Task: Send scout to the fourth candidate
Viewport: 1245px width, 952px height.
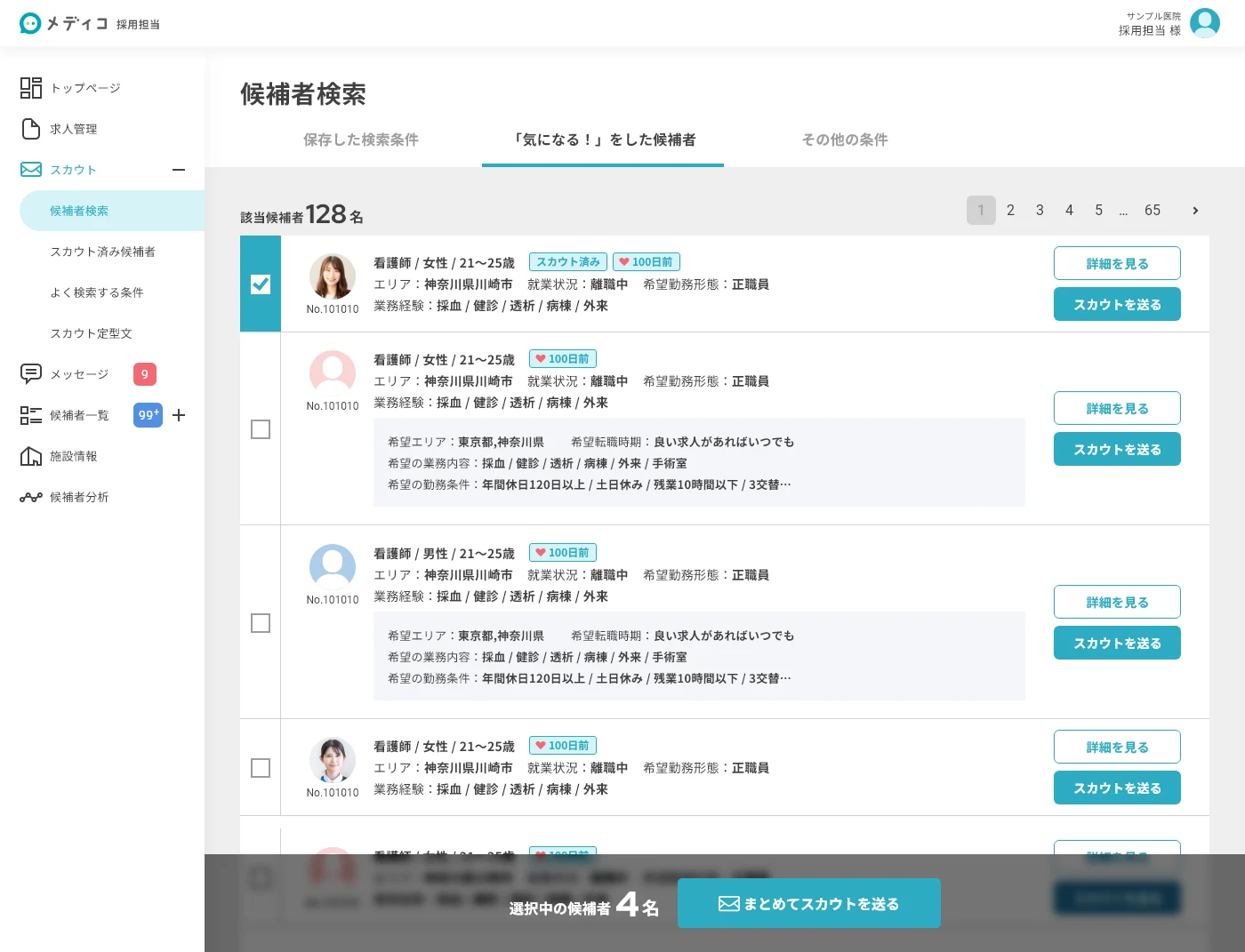Action: click(1117, 788)
